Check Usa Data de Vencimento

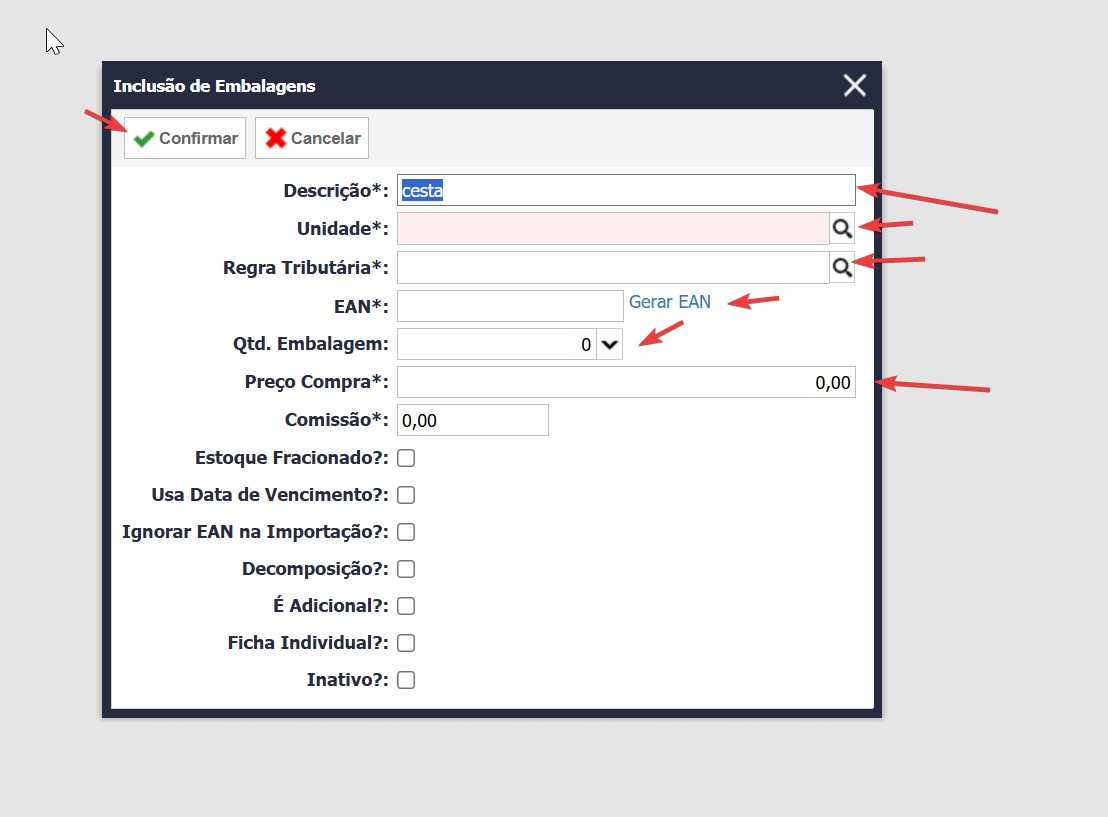point(406,495)
